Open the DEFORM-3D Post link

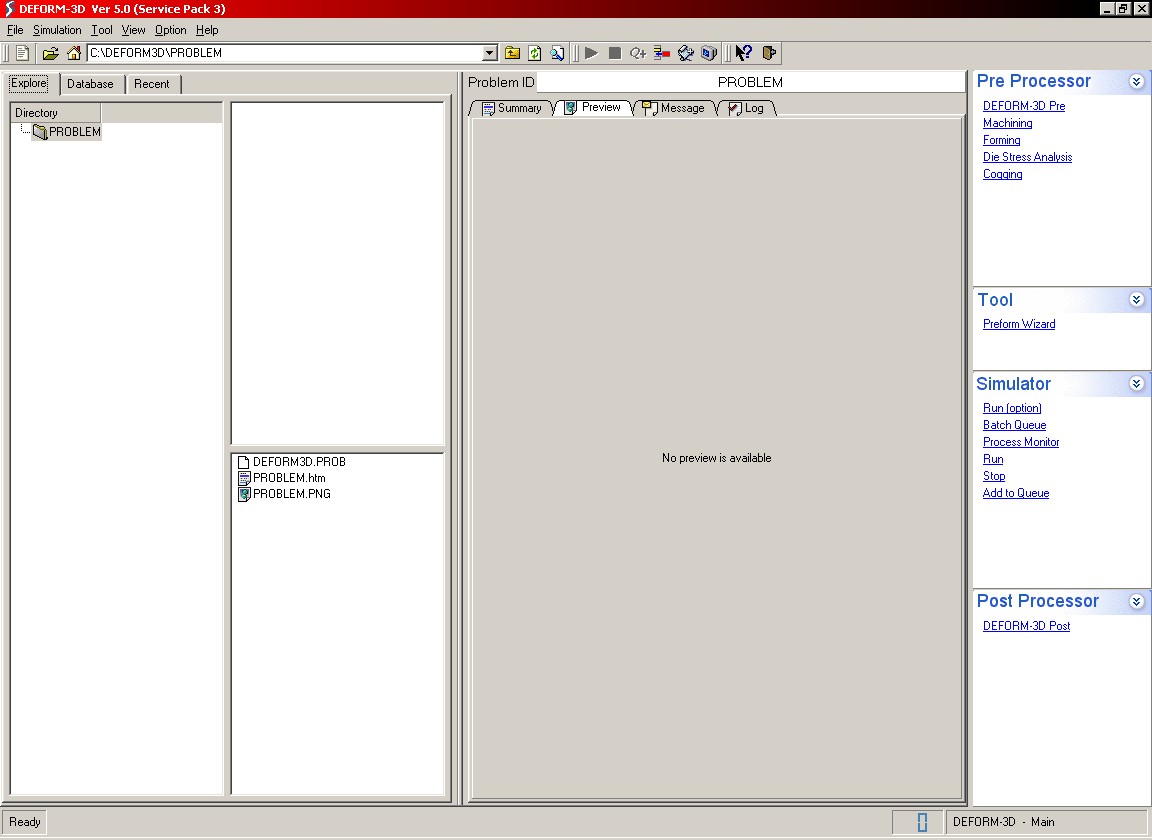coord(1026,625)
